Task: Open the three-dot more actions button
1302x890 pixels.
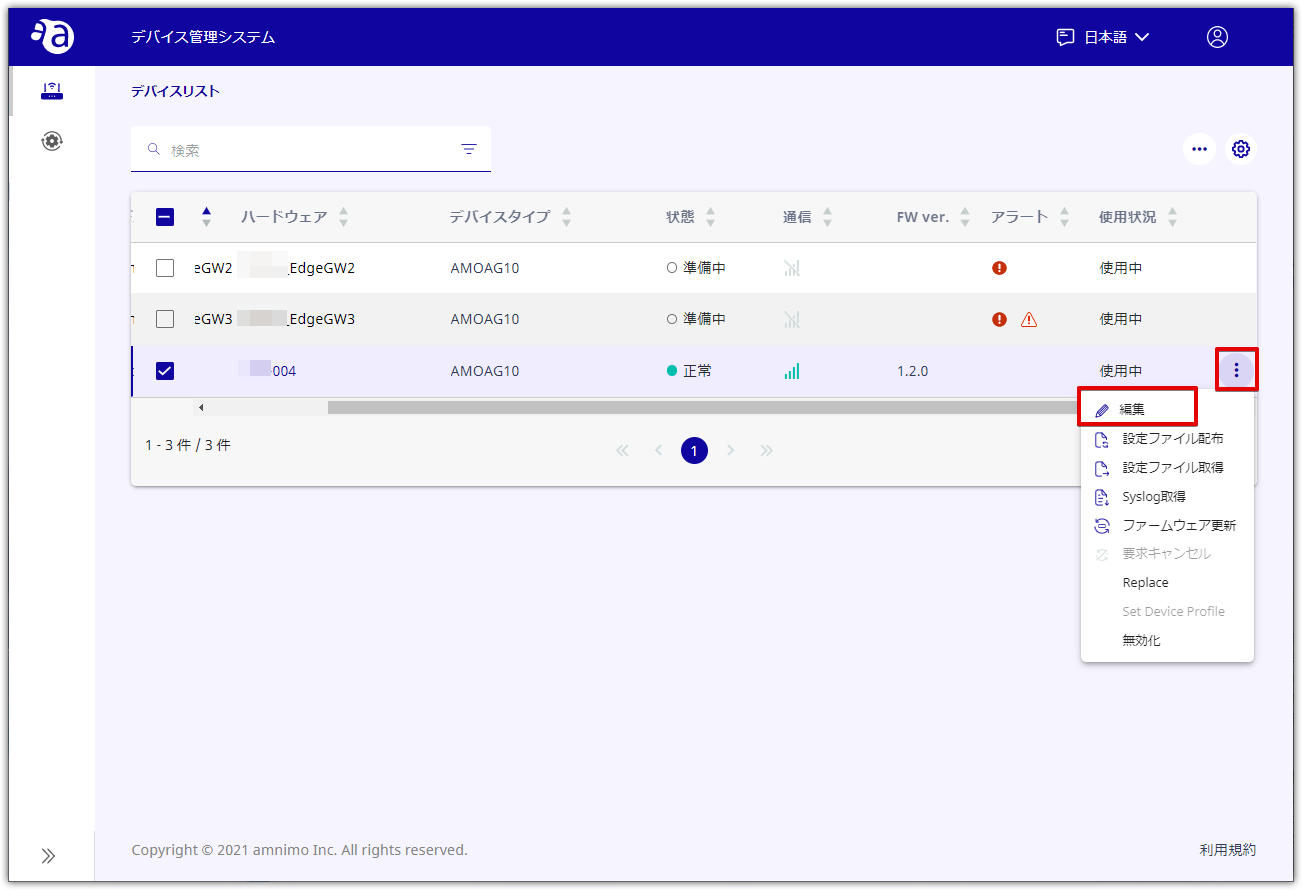Action: click(x=1200, y=149)
